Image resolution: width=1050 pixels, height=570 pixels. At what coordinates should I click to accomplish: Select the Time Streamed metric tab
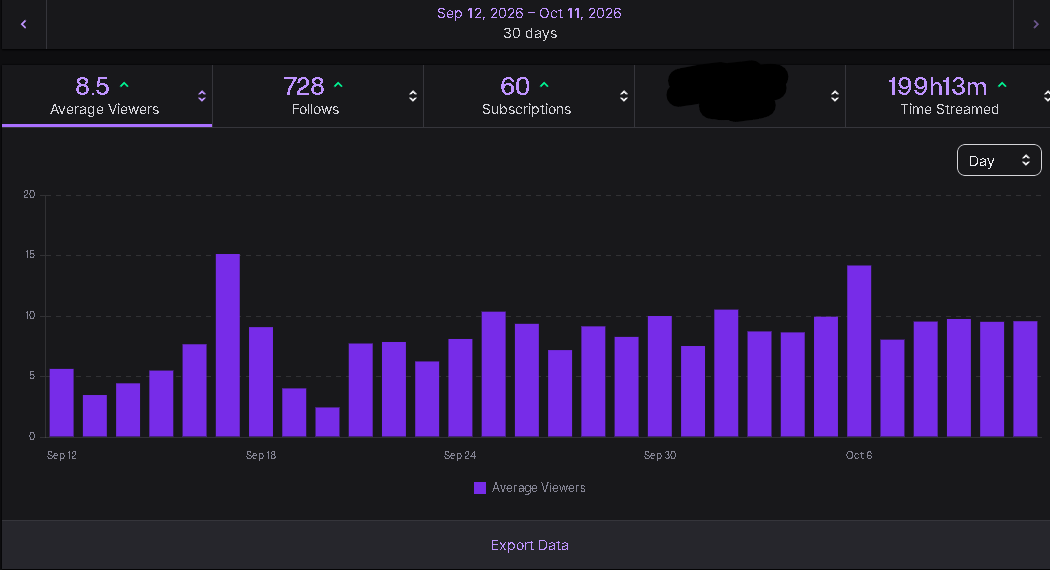click(948, 96)
